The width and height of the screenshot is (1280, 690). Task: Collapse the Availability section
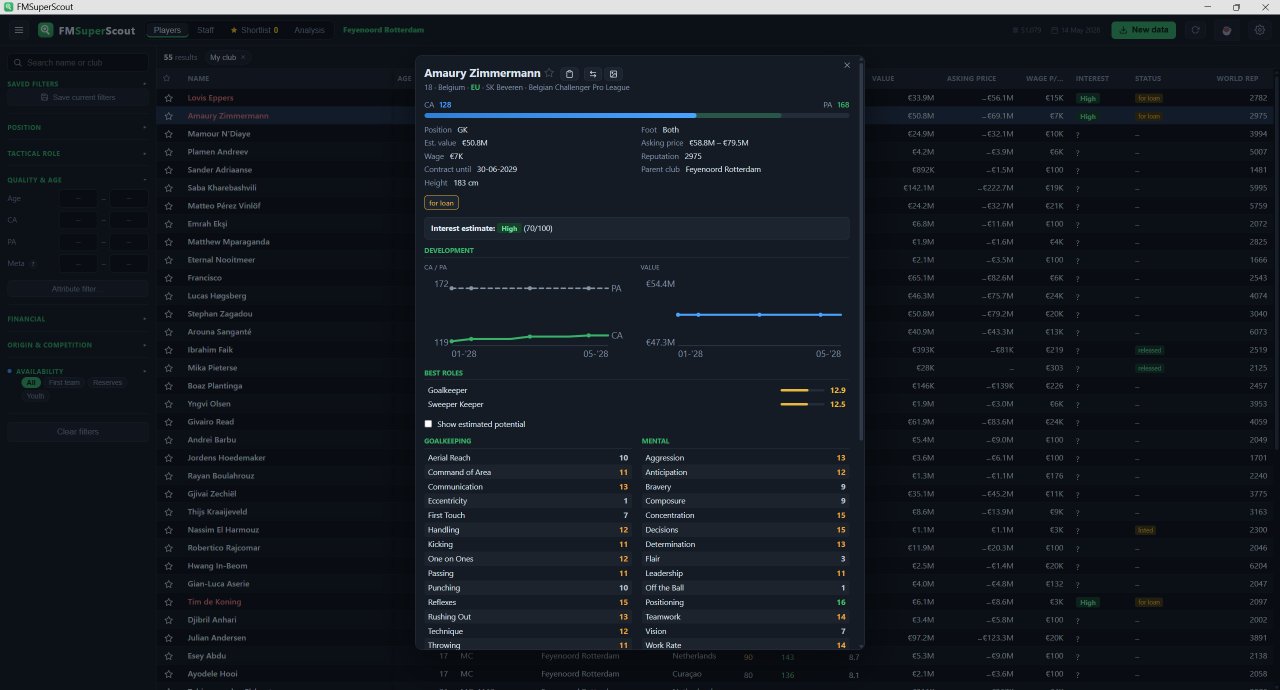point(77,371)
